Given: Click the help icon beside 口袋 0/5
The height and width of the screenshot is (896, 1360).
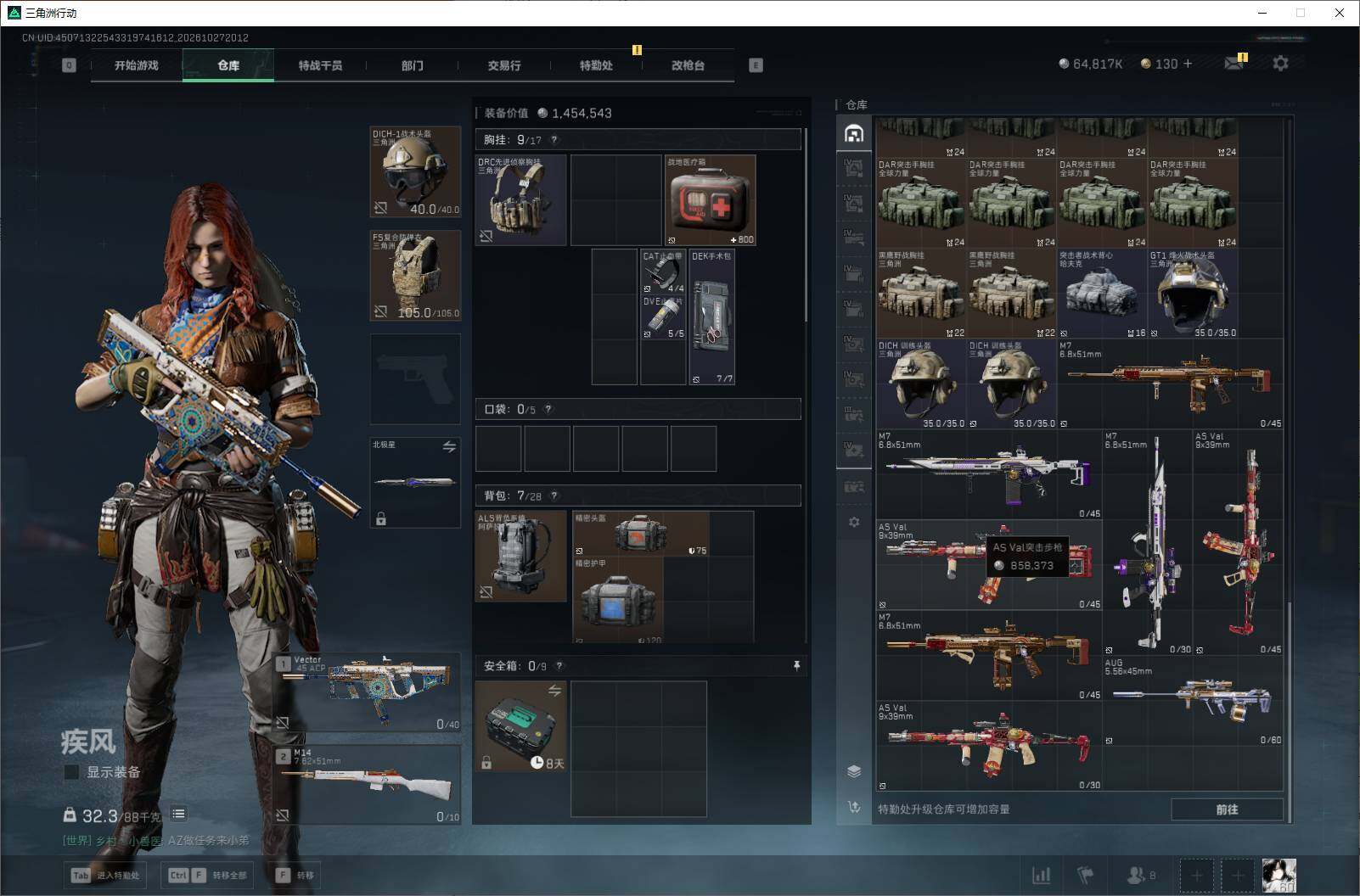Looking at the screenshot, I should click(548, 409).
